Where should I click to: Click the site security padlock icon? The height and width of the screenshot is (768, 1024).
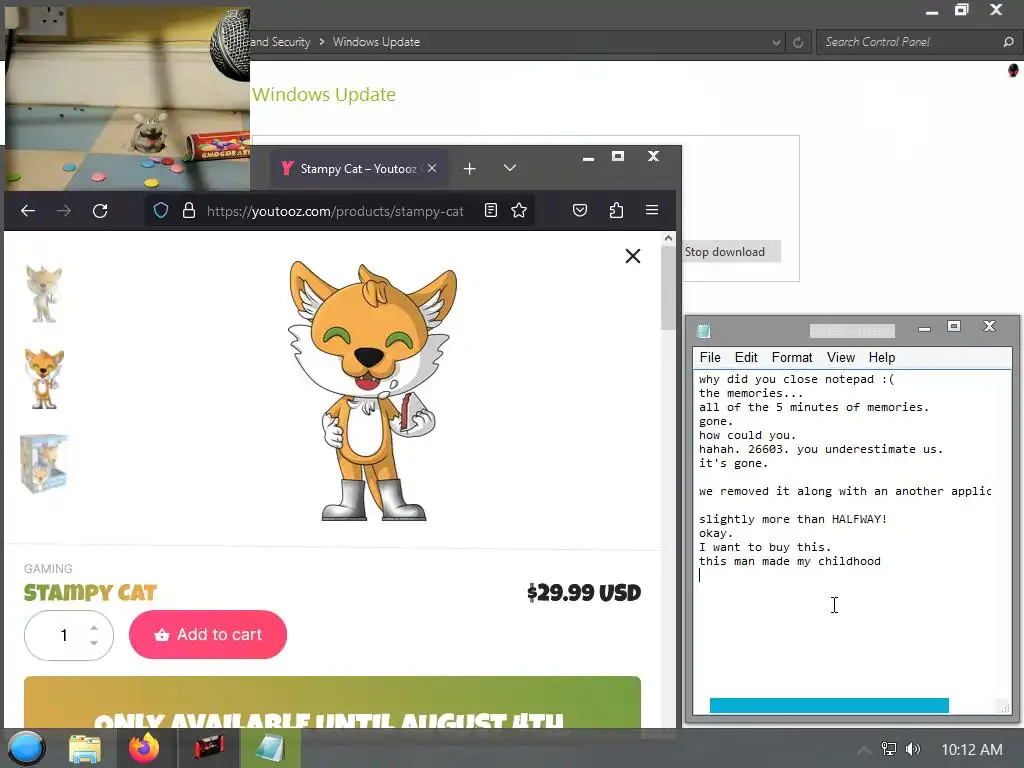pyautogui.click(x=189, y=210)
